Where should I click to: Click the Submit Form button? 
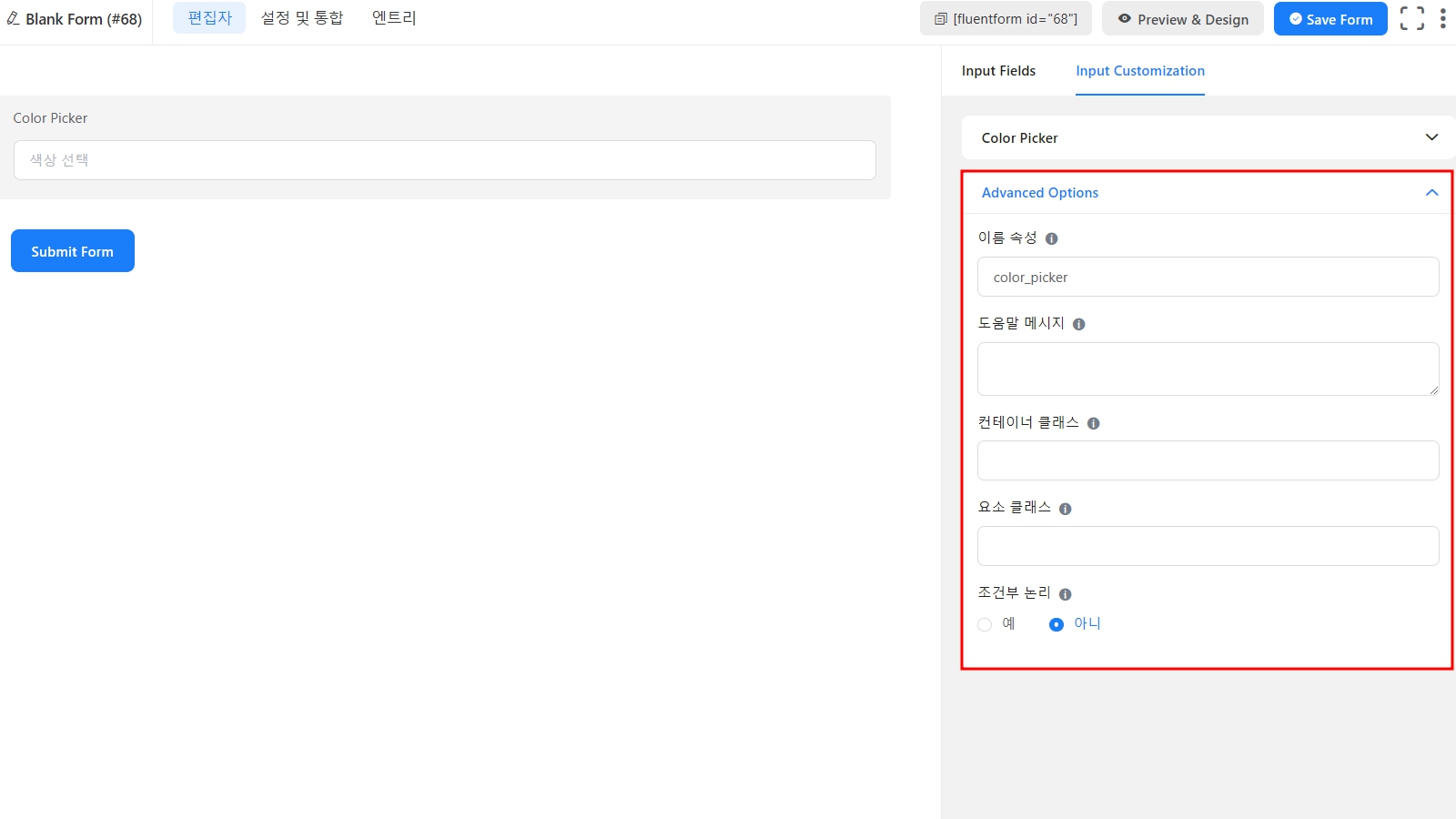click(x=73, y=251)
